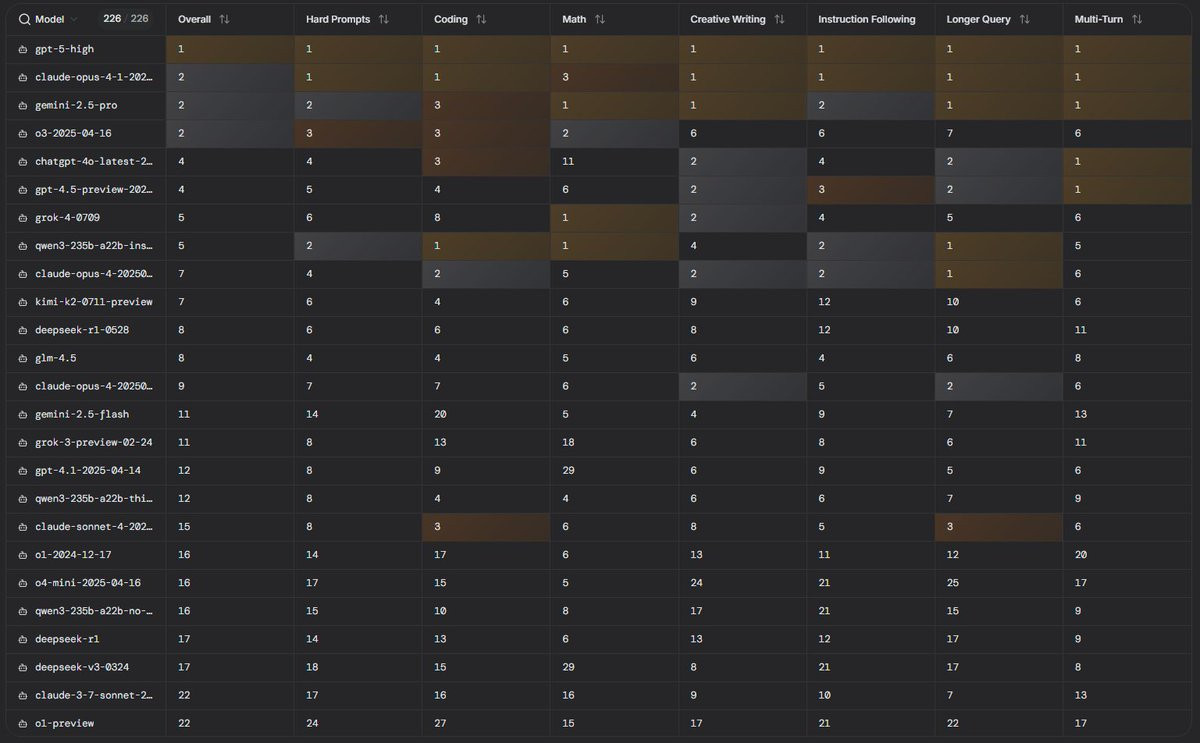The width and height of the screenshot is (1200, 743).
Task: Click the icon beside deepseek-r1-0528
Action: click(23, 329)
